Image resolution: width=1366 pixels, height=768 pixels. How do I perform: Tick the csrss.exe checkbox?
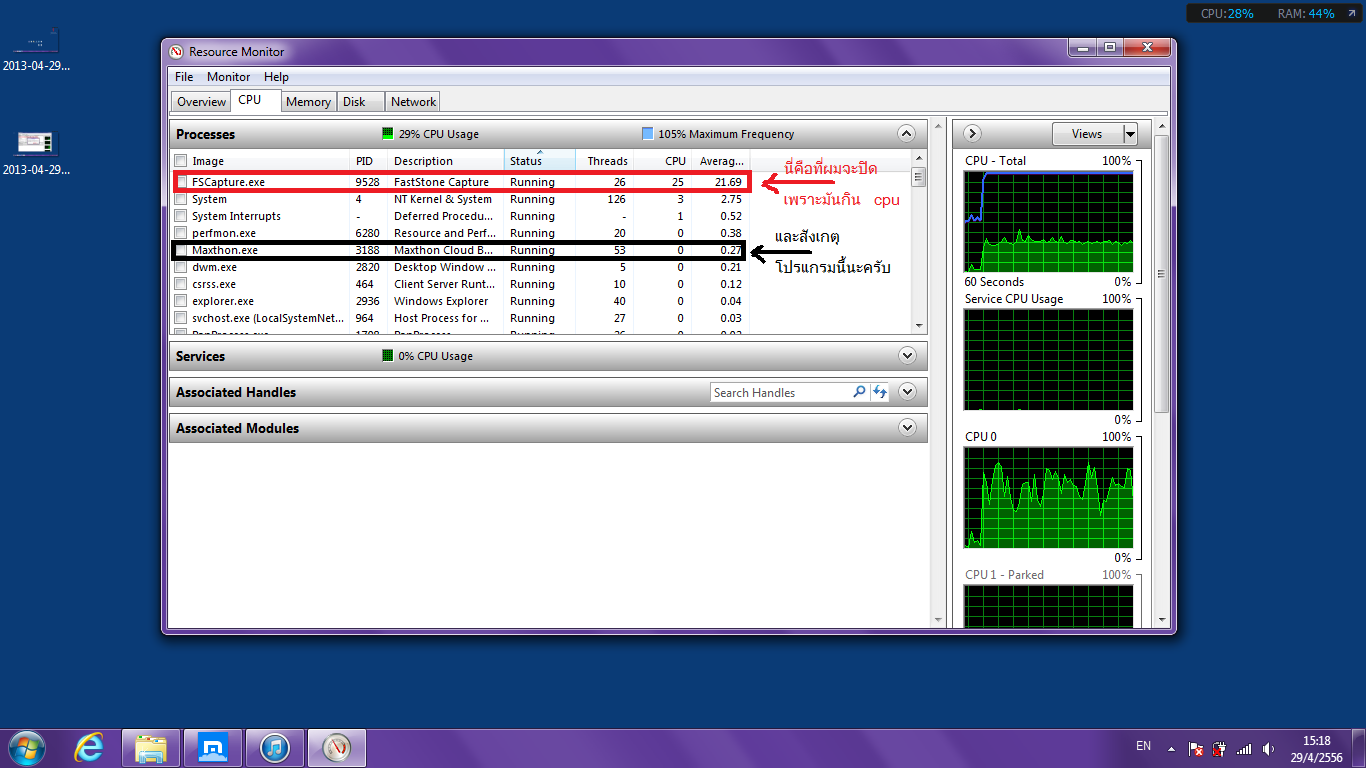tap(181, 284)
